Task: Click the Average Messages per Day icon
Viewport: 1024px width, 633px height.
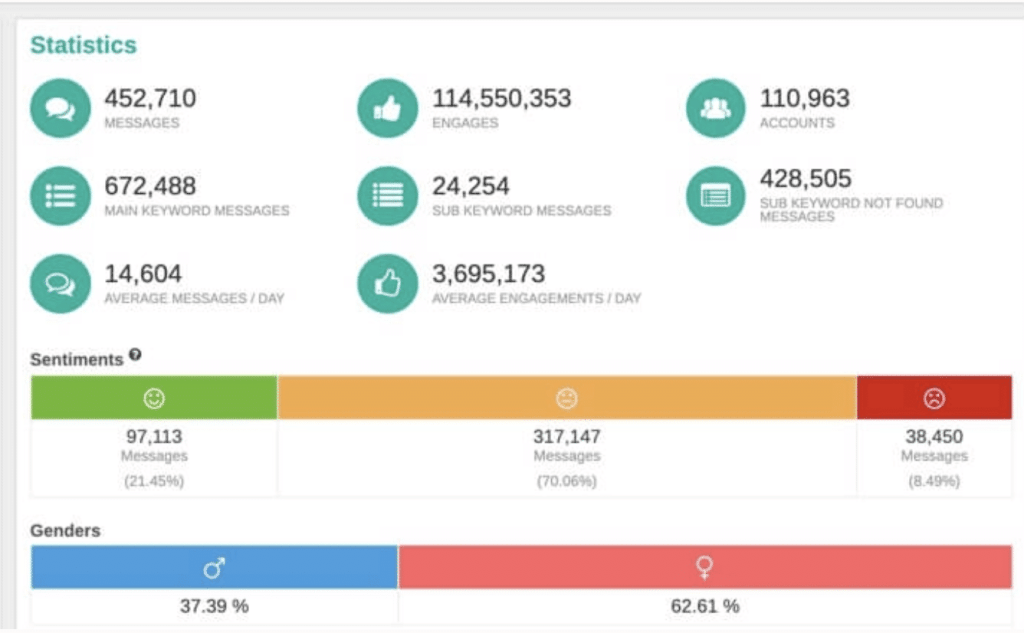Action: click(60, 284)
